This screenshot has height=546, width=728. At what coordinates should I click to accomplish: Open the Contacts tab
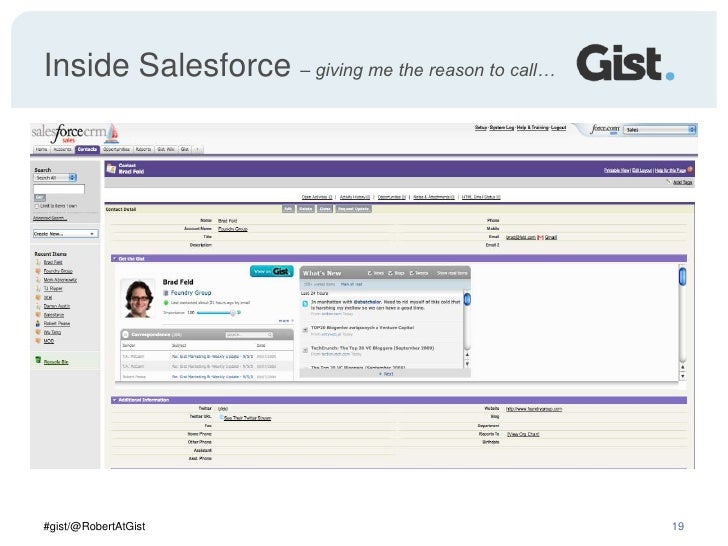tap(87, 150)
